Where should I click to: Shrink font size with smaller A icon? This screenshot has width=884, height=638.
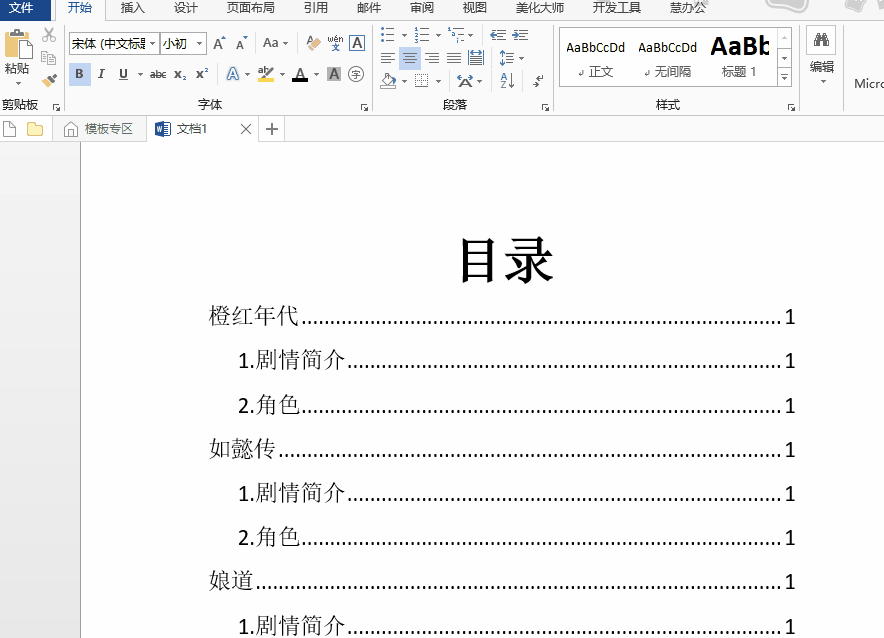(241, 43)
